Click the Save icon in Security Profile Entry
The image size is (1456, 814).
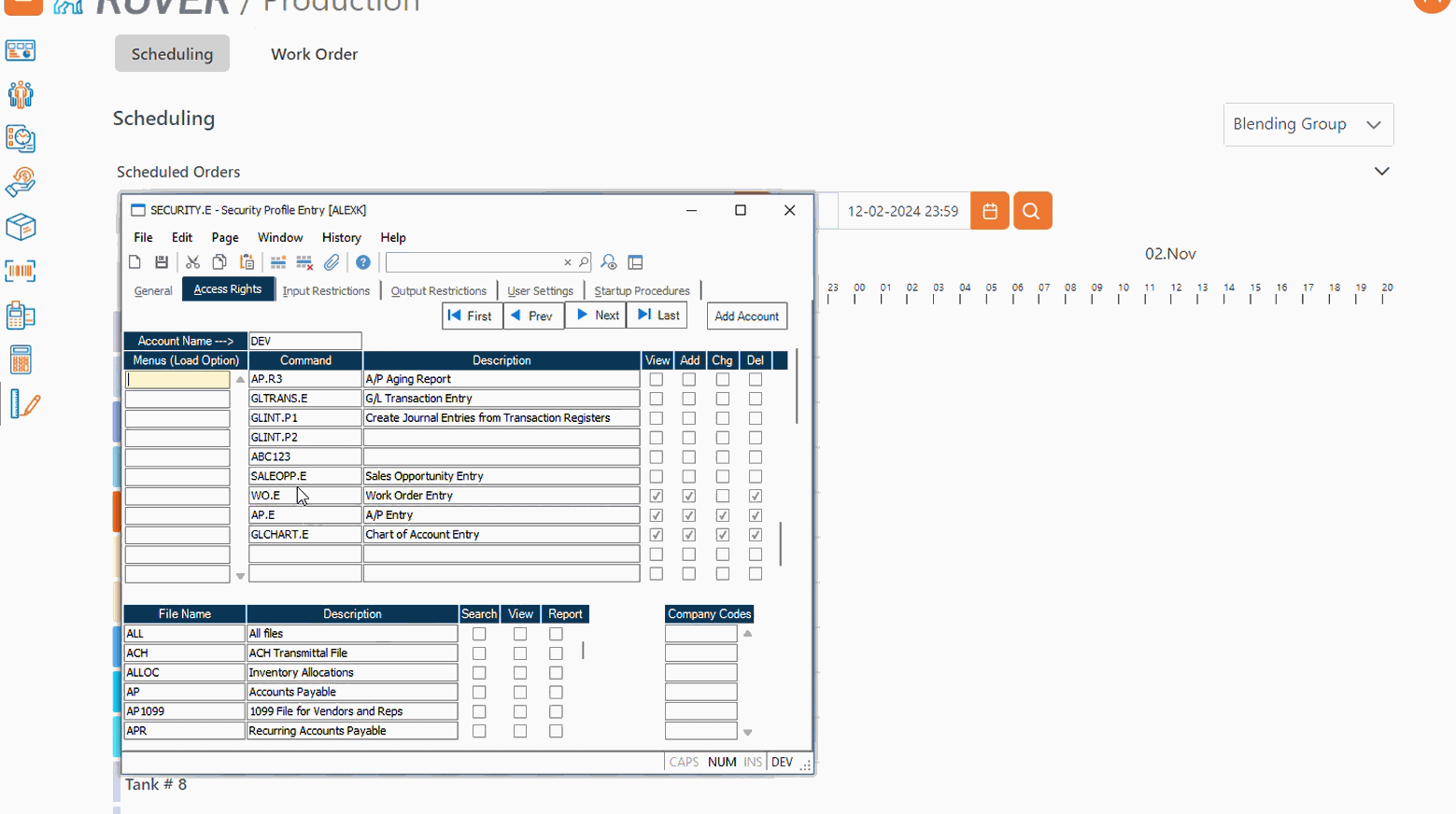click(162, 262)
